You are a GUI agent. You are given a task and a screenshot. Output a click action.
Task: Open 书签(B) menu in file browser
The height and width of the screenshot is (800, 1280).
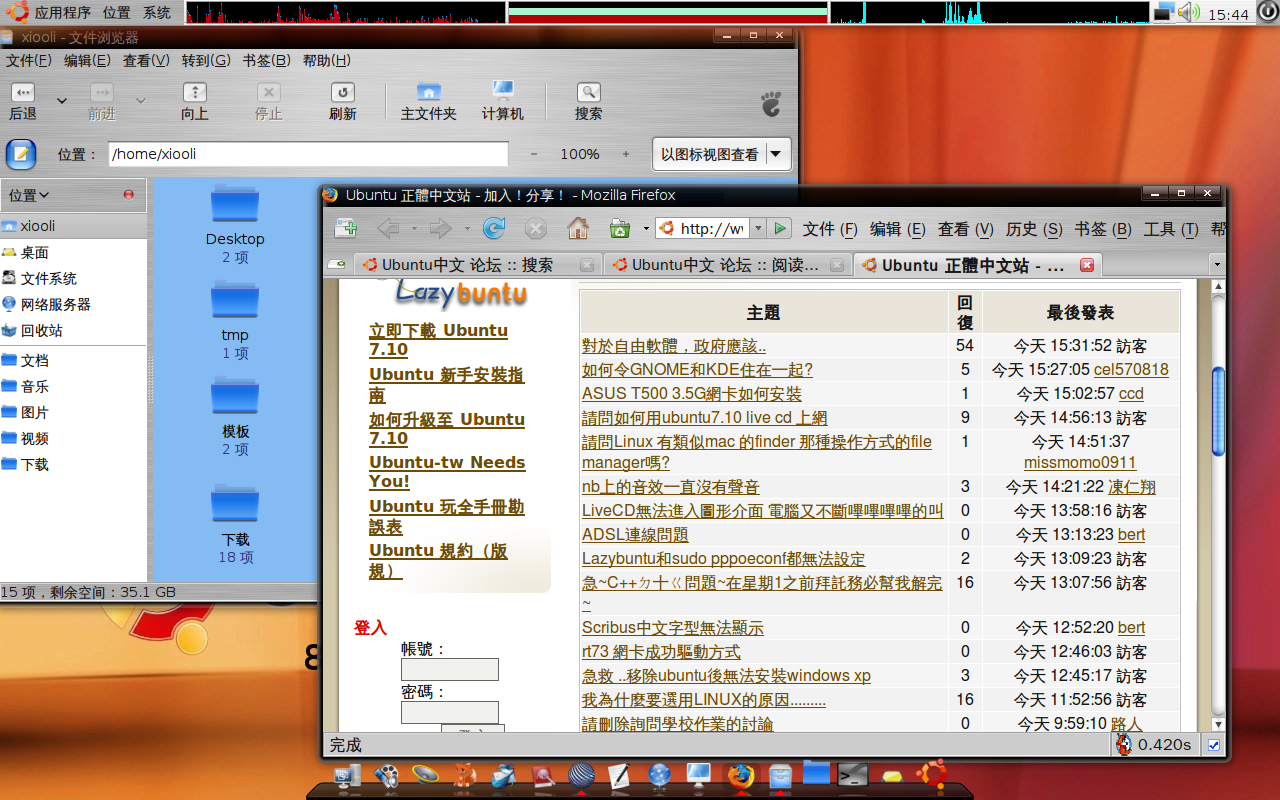(266, 60)
